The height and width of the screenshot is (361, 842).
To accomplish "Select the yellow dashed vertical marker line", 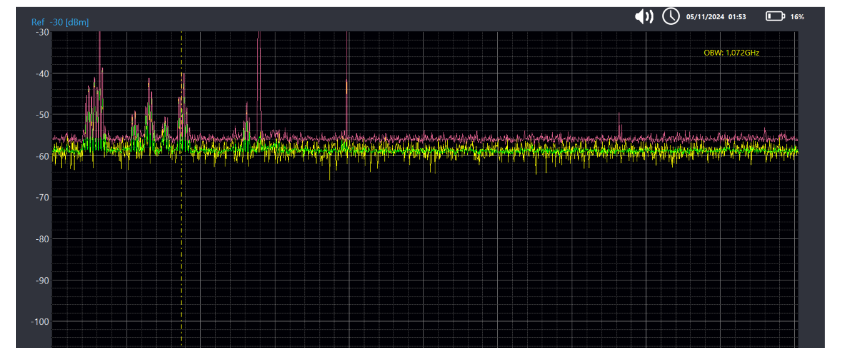I will (182, 188).
